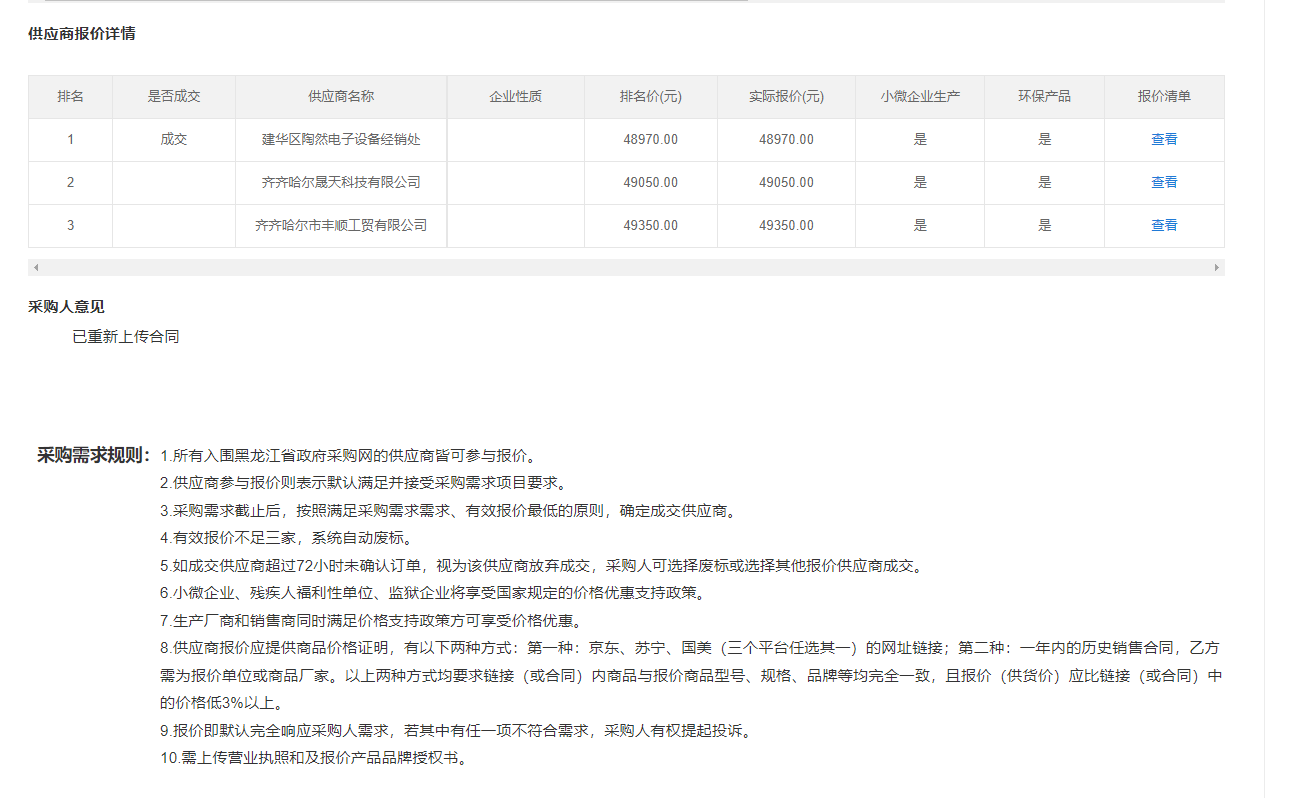
Task: Select supplier name 建华区陶然电子设备经销处
Action: 340,139
